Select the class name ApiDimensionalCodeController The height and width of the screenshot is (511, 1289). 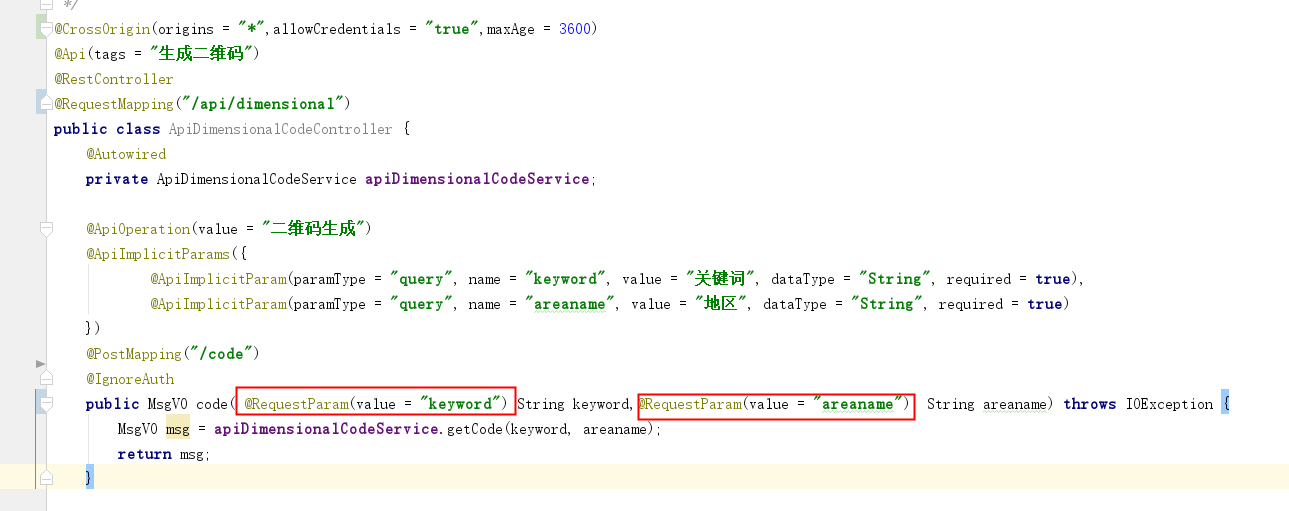281,129
